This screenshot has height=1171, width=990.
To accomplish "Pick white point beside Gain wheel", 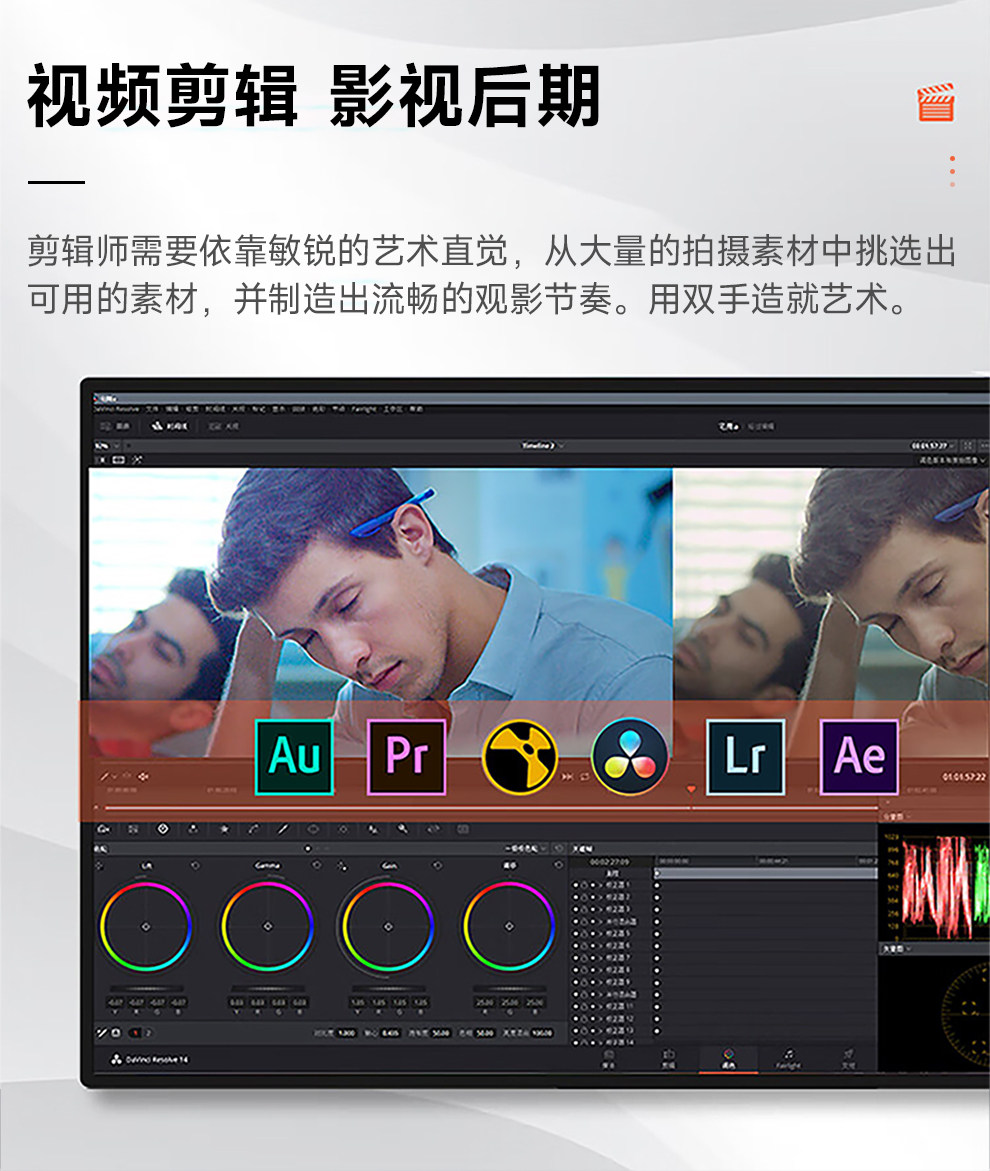I will tap(342, 866).
